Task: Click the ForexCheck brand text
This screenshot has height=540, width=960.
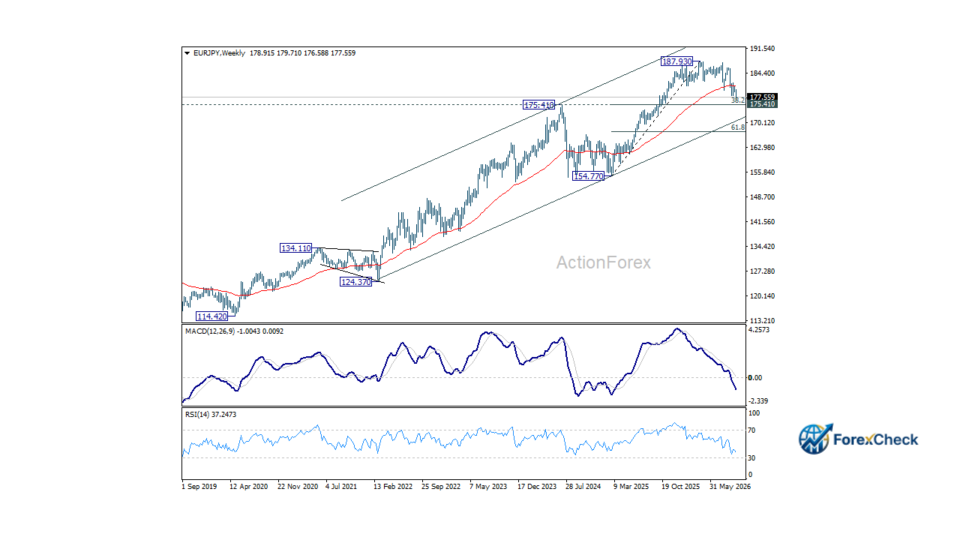Action: coord(876,440)
